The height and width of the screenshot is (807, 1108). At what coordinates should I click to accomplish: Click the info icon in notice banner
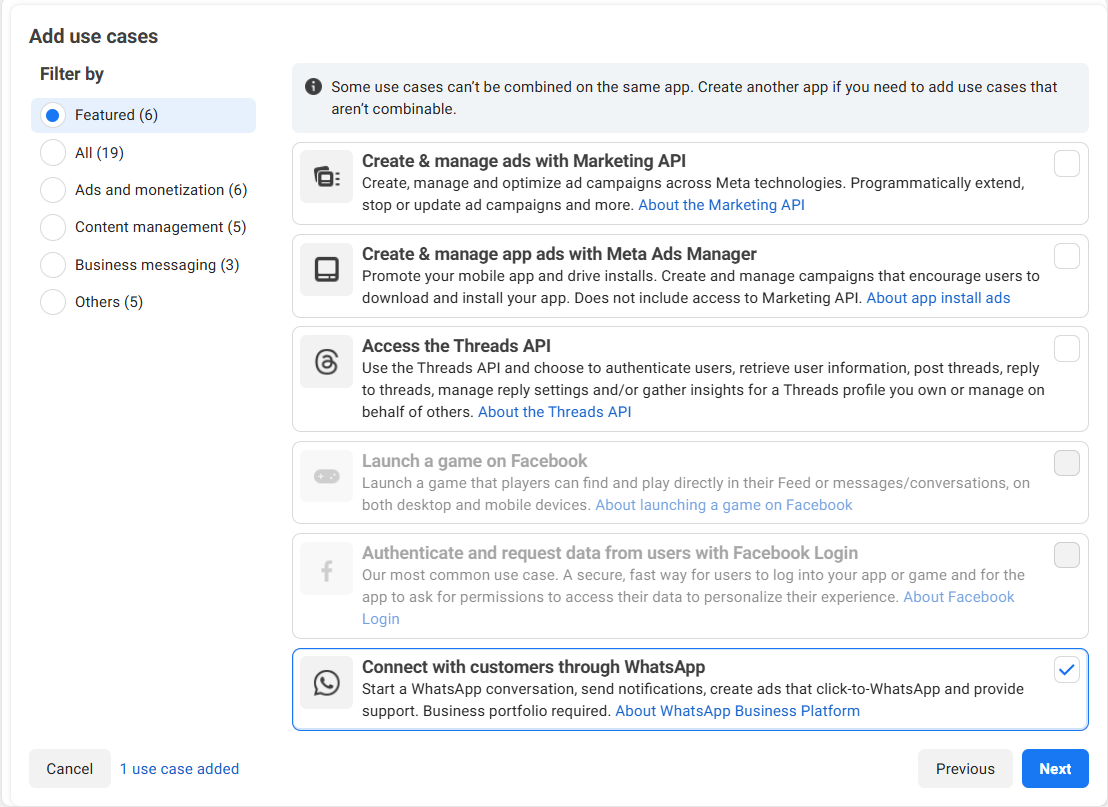click(313, 87)
